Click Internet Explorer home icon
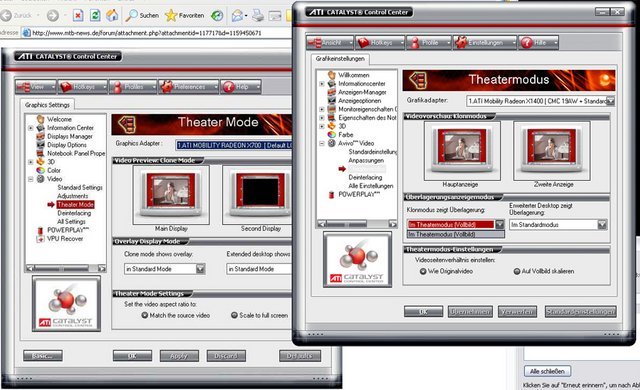Screen dimensions: 640x390 pyautogui.click(x=112, y=16)
